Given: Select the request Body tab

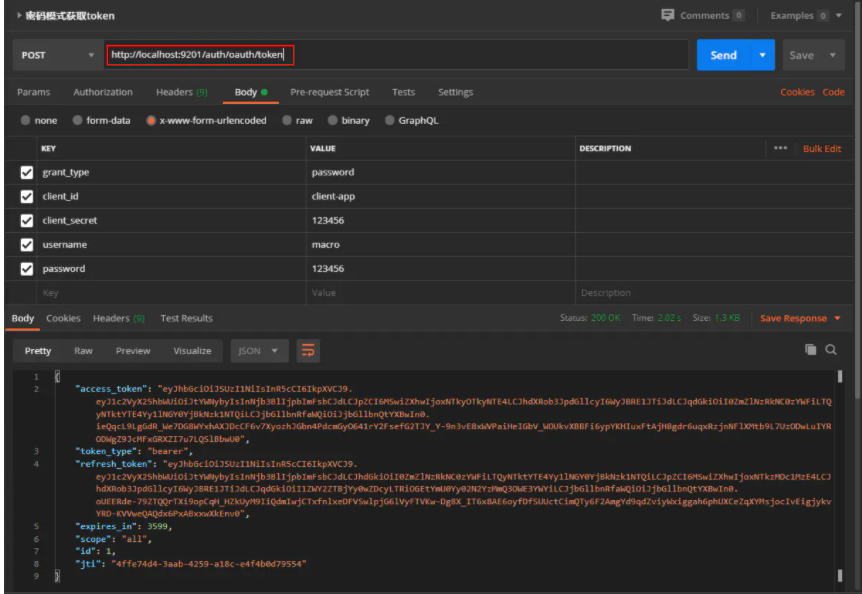Looking at the screenshot, I should coord(251,92).
